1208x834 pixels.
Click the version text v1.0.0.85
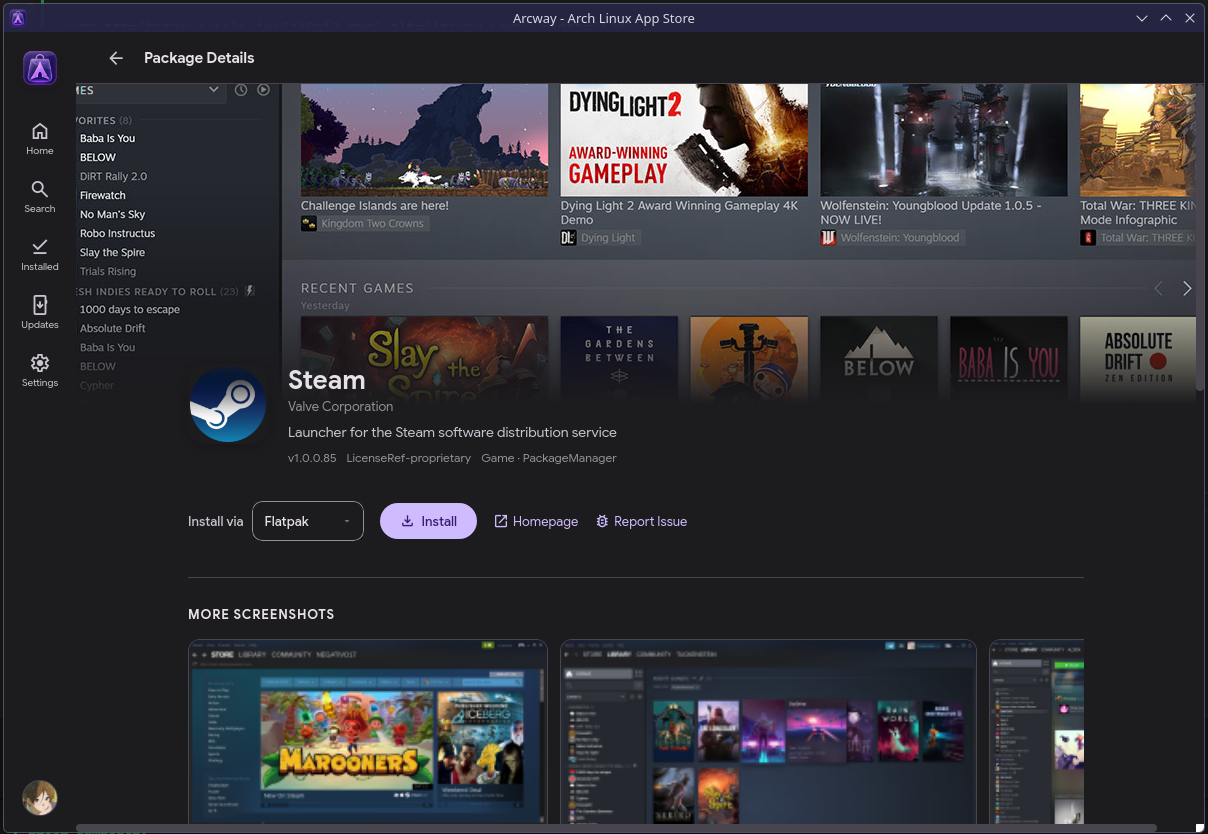[x=312, y=458]
